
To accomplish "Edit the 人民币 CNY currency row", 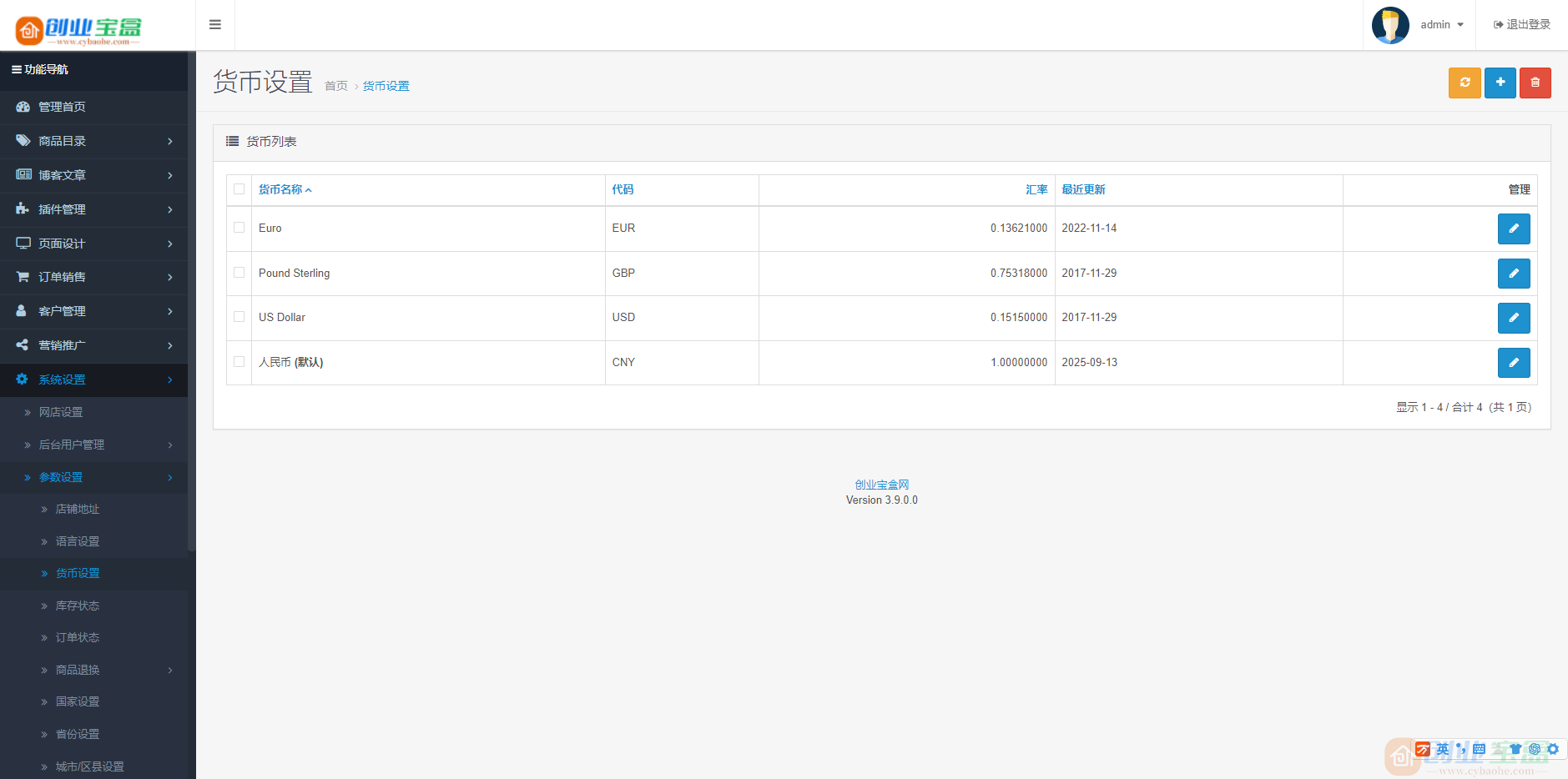I will pos(1513,363).
